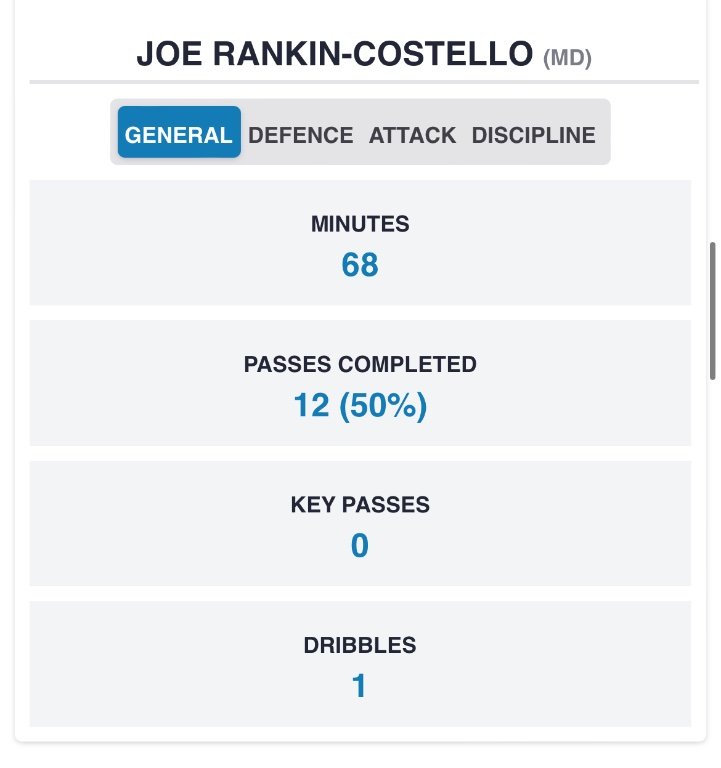721x768 pixels.
Task: Select the key passes value 0
Action: click(360, 546)
